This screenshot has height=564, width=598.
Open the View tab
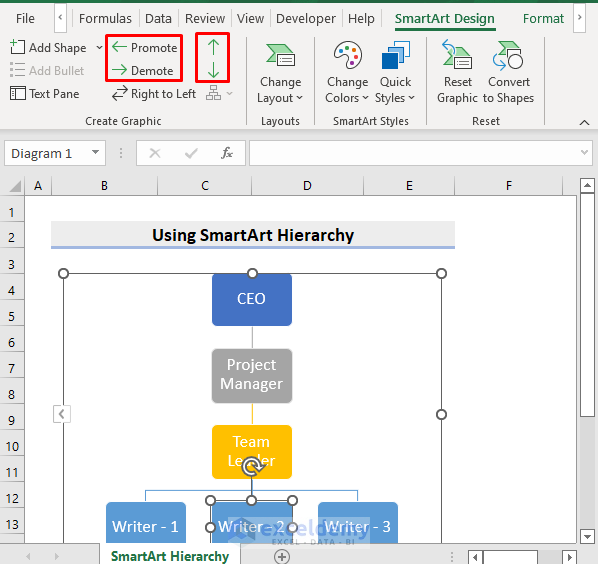tap(250, 18)
